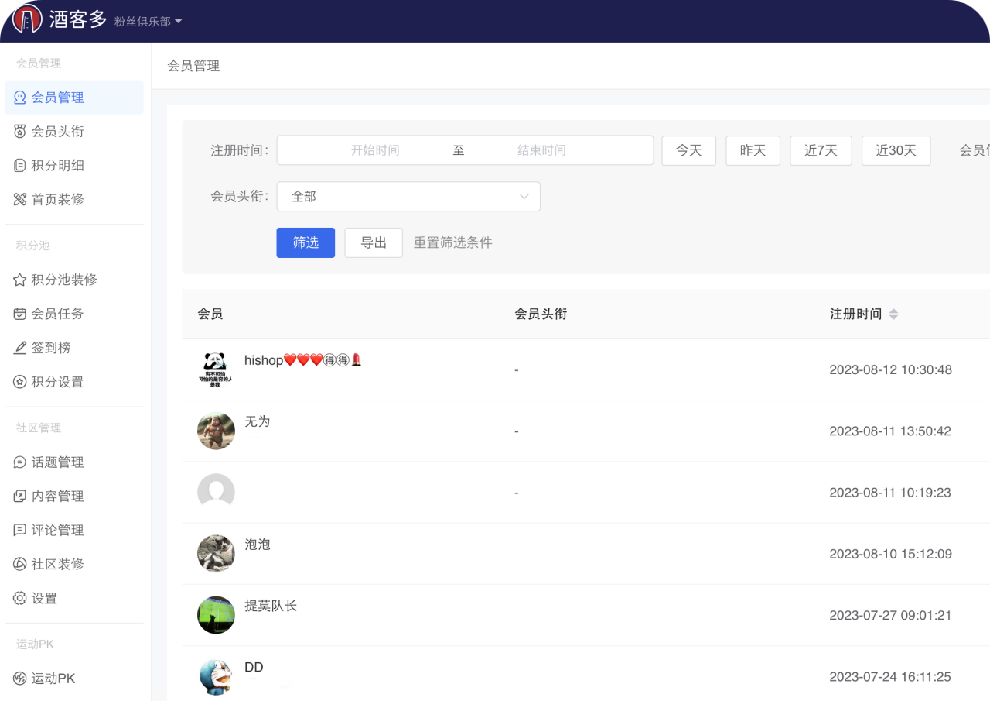
Task: Click the 积分设置 sidebar icon
Action: (x=20, y=382)
